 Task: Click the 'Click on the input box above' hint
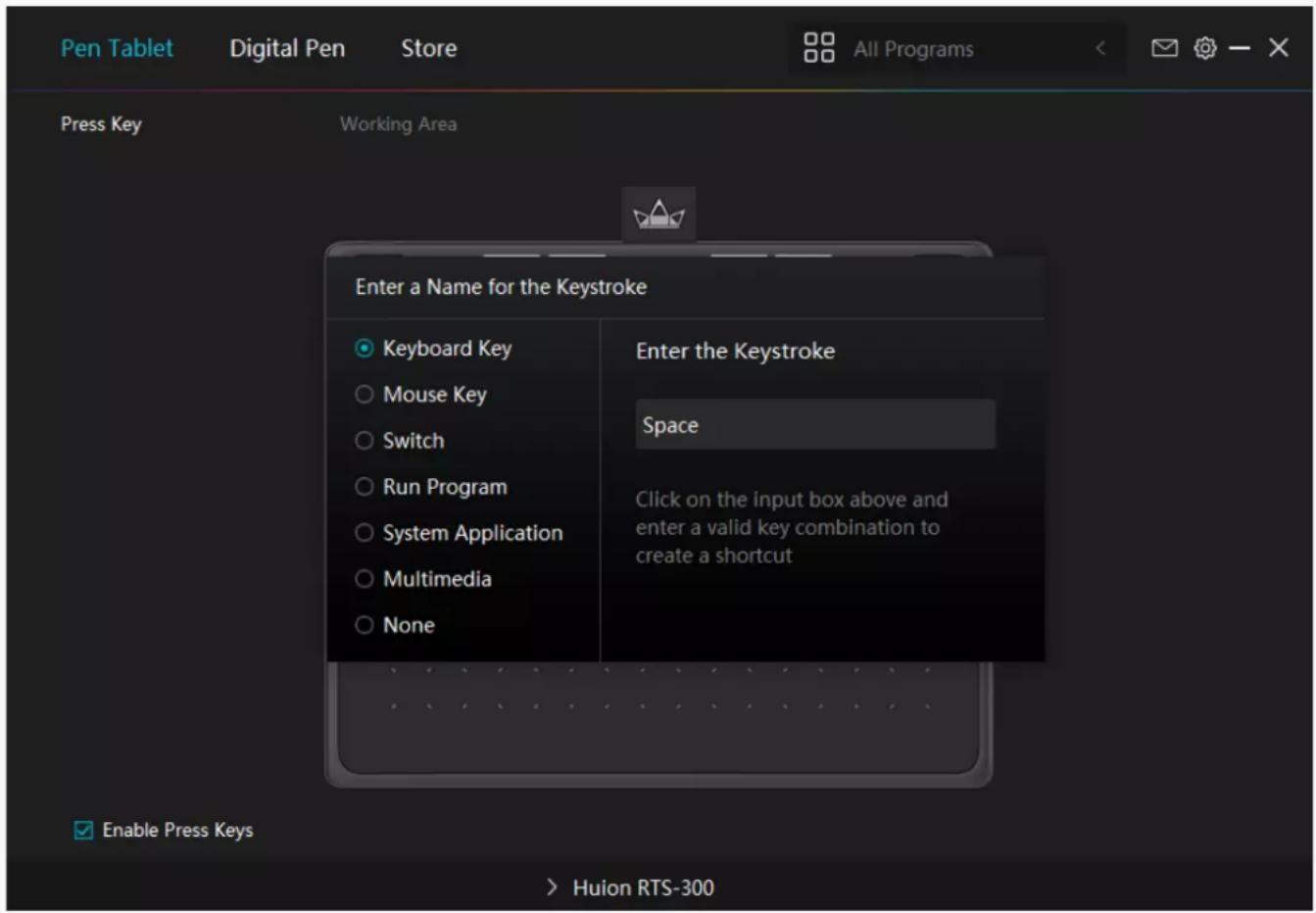coord(792,527)
